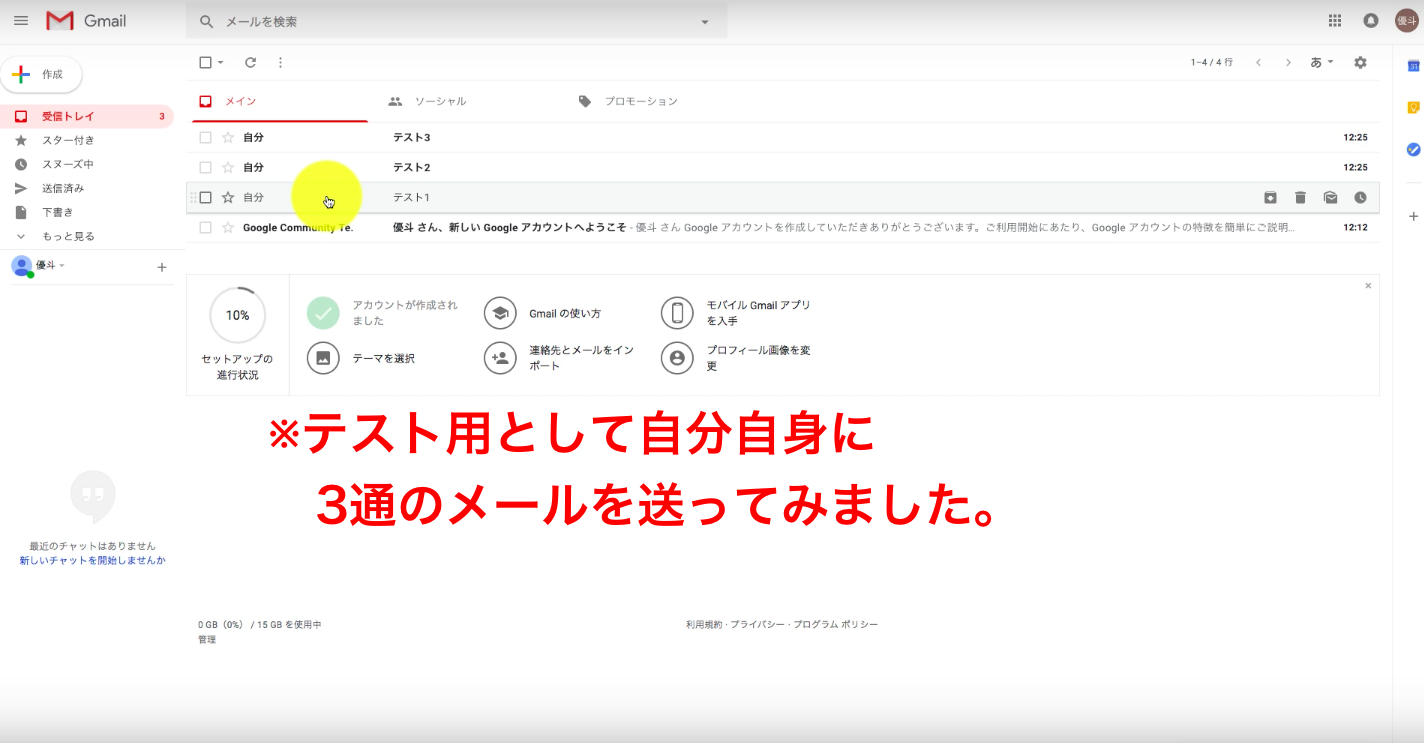This screenshot has height=743, width=1424.
Task: Star the テスト2 email
Action: click(x=228, y=167)
